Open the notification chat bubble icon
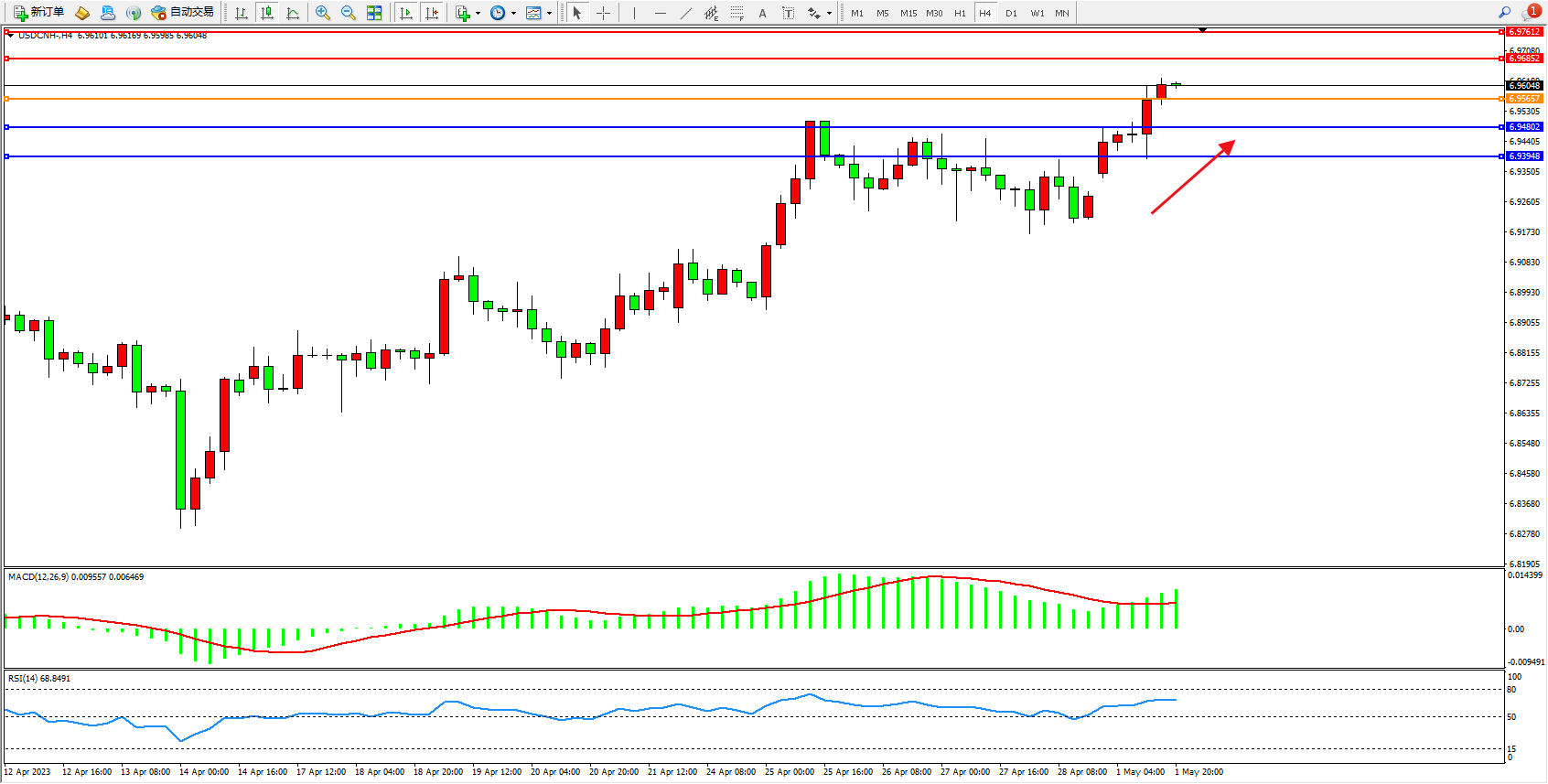Image resolution: width=1548 pixels, height=784 pixels. [x=1531, y=13]
